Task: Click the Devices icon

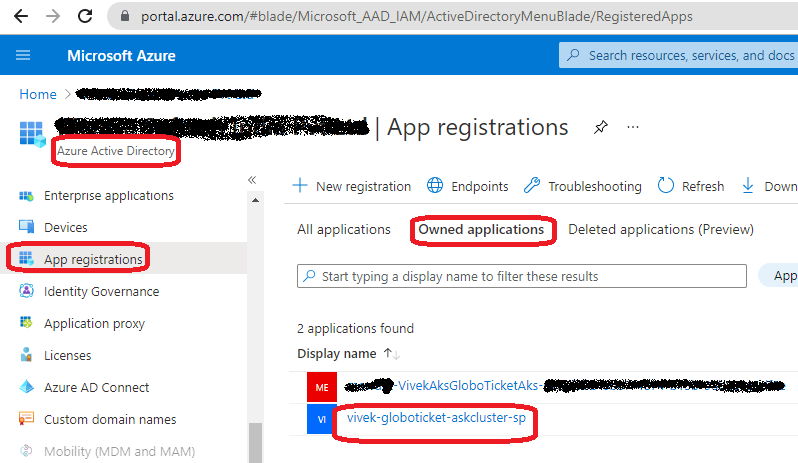Action: 26,226
